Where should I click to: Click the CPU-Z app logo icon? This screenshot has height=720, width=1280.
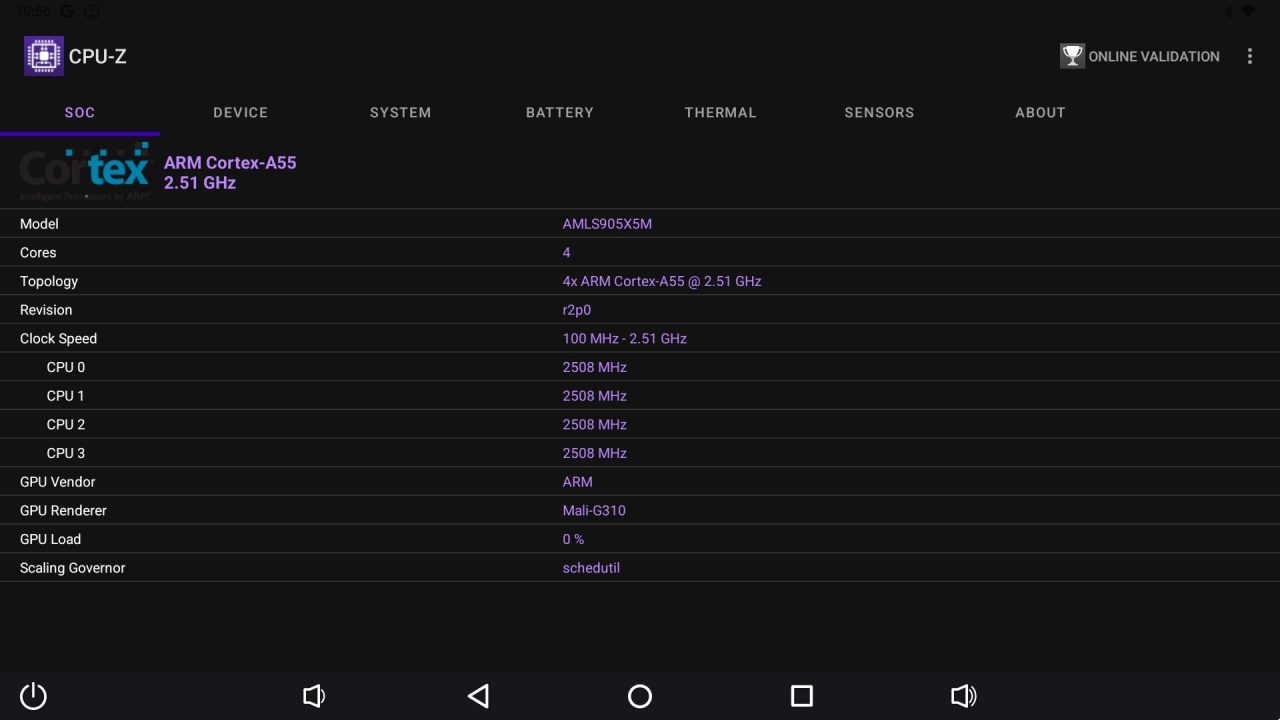[x=43, y=56]
